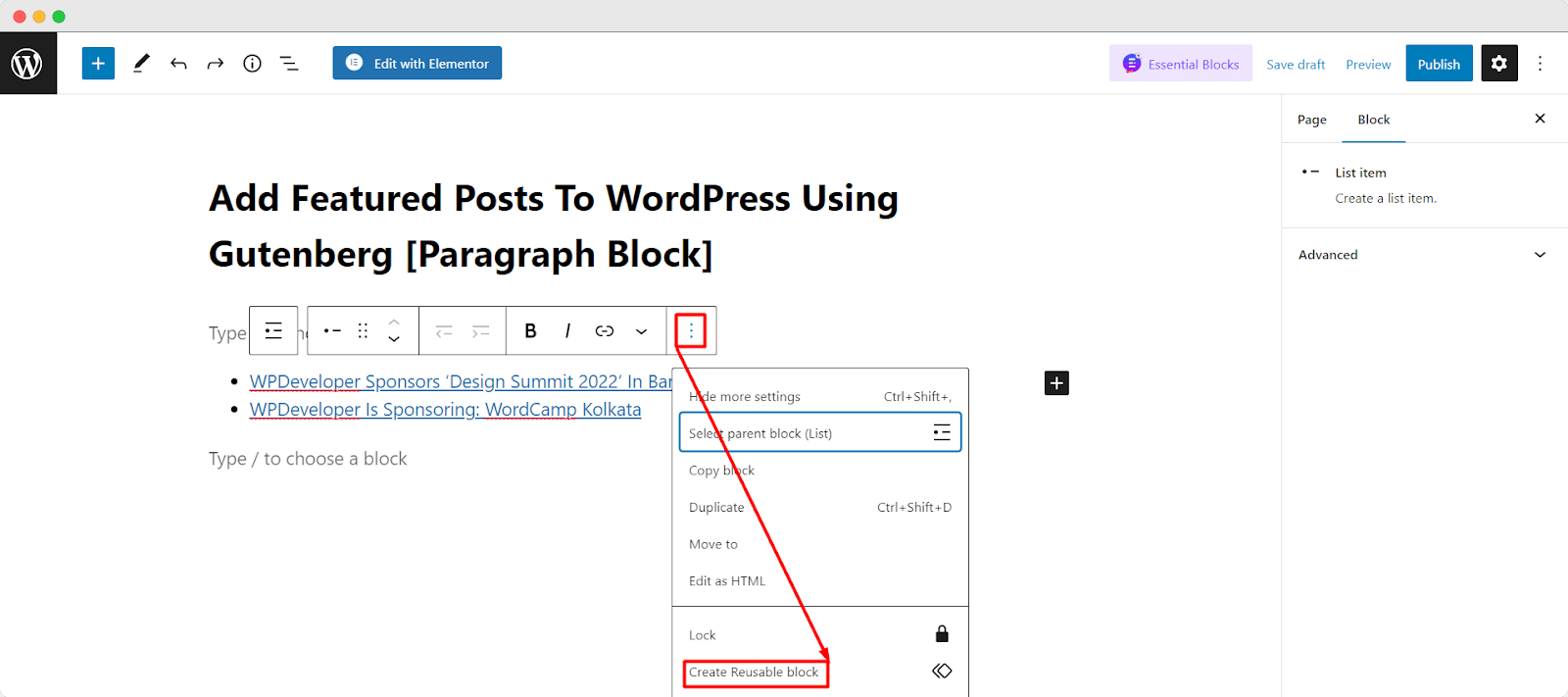Image resolution: width=1568 pixels, height=697 pixels.
Task: Open the More rich text controls dropdown
Action: tap(642, 331)
